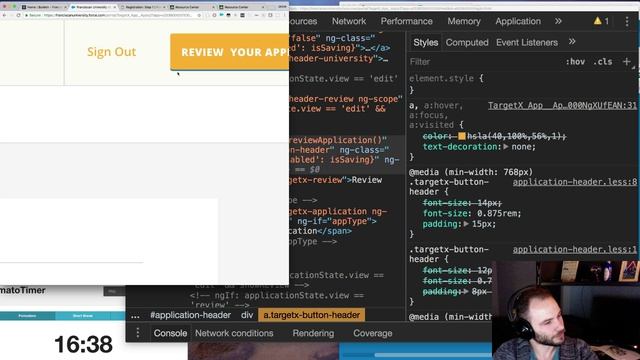640x360 pixels.
Task: Select #application-header in the breadcrumb
Action: point(190,315)
